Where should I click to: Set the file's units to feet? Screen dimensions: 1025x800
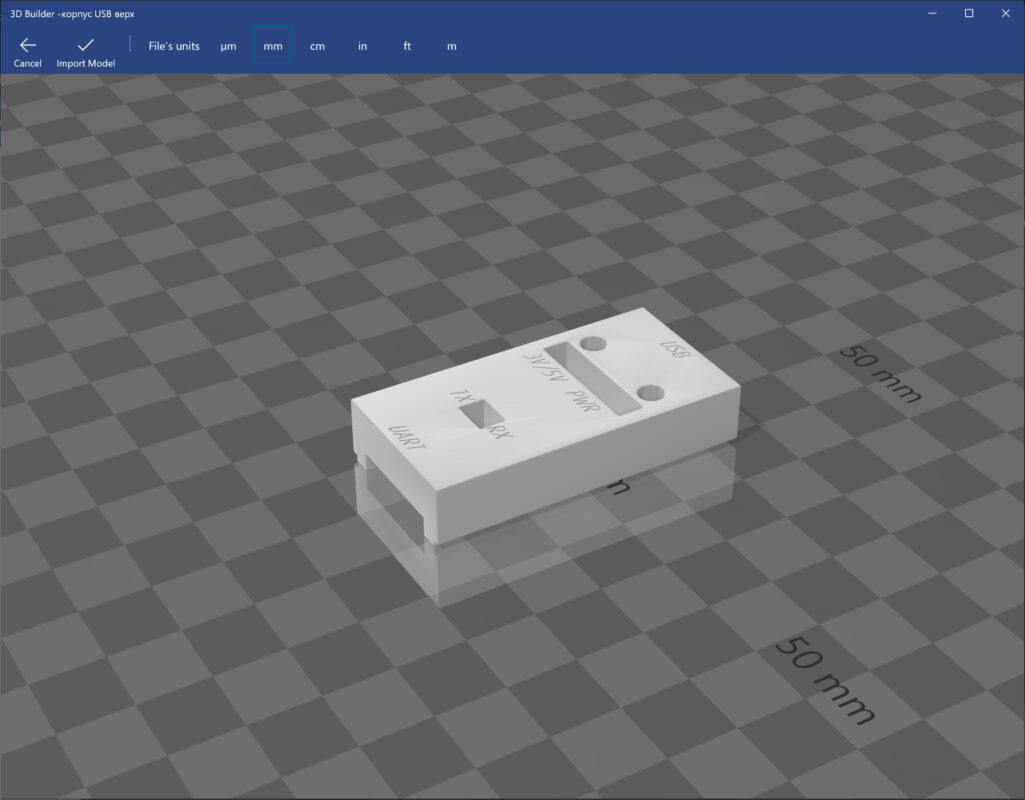pos(406,46)
